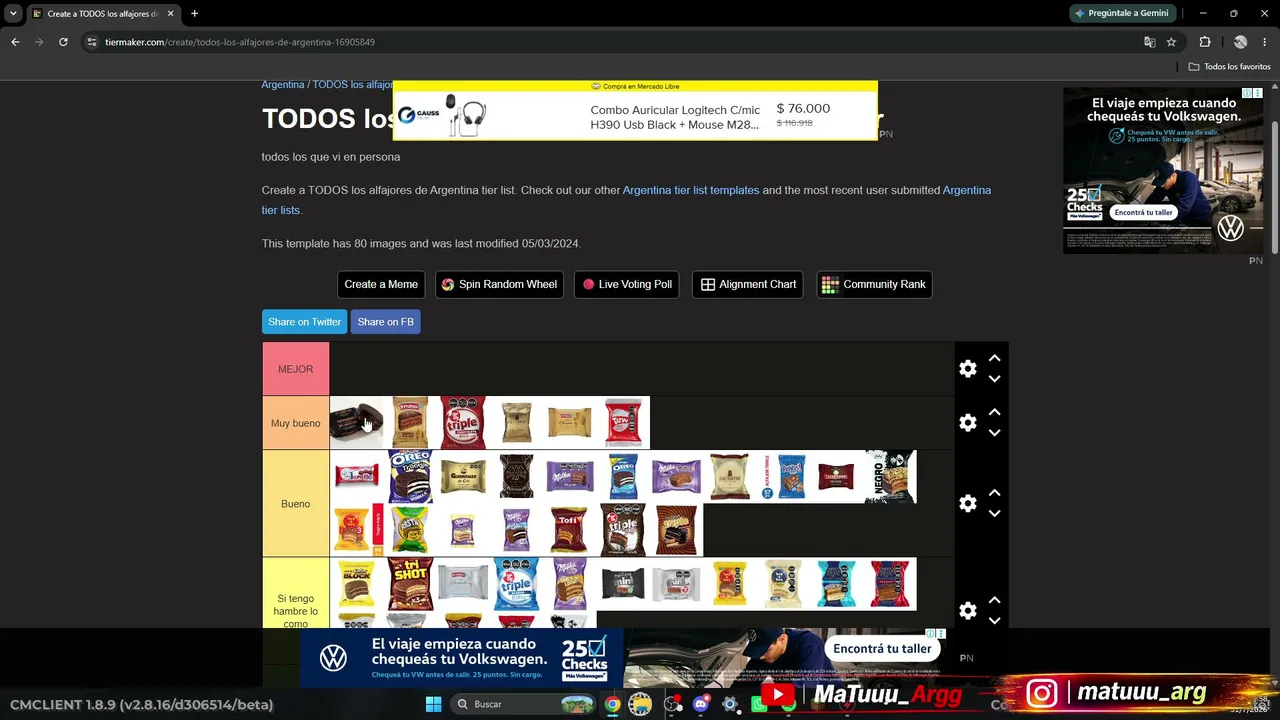1280x720 pixels.
Task: Pick the red Triple alfajor in Muy bueno
Action: [x=463, y=423]
